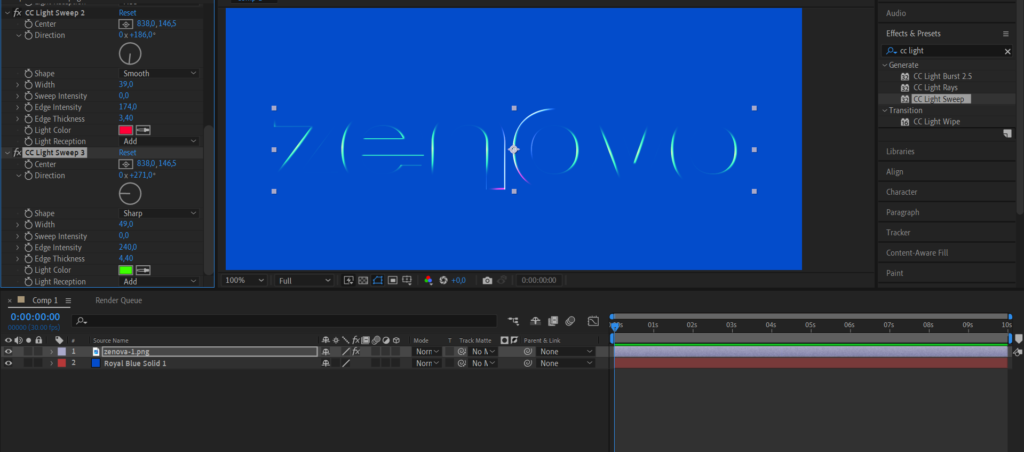Viewport: 1024px width, 452px height.
Task: Hide the Royal Blue Solid 1 layer eye
Action: click(8, 363)
